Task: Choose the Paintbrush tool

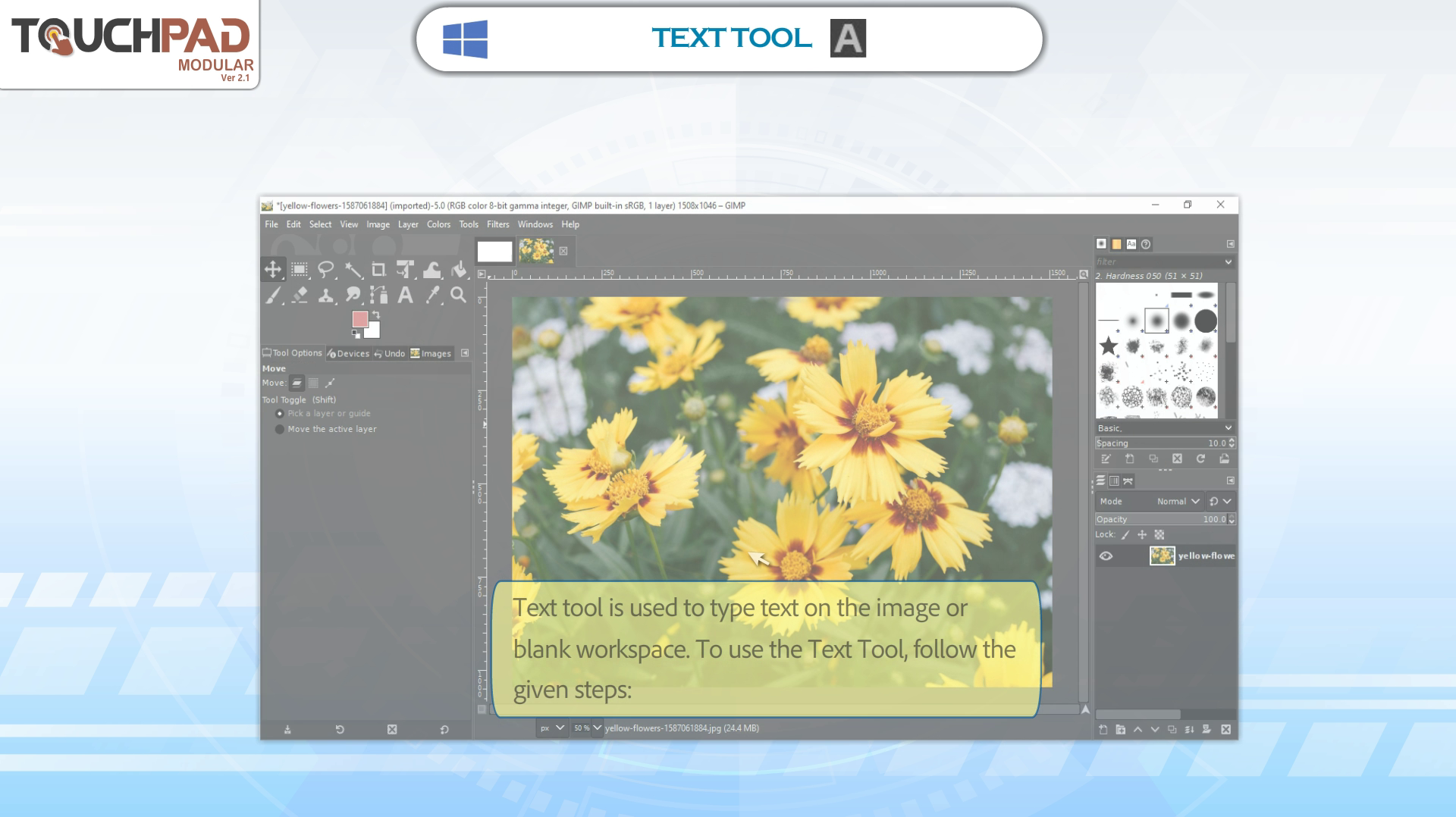Action: click(273, 296)
